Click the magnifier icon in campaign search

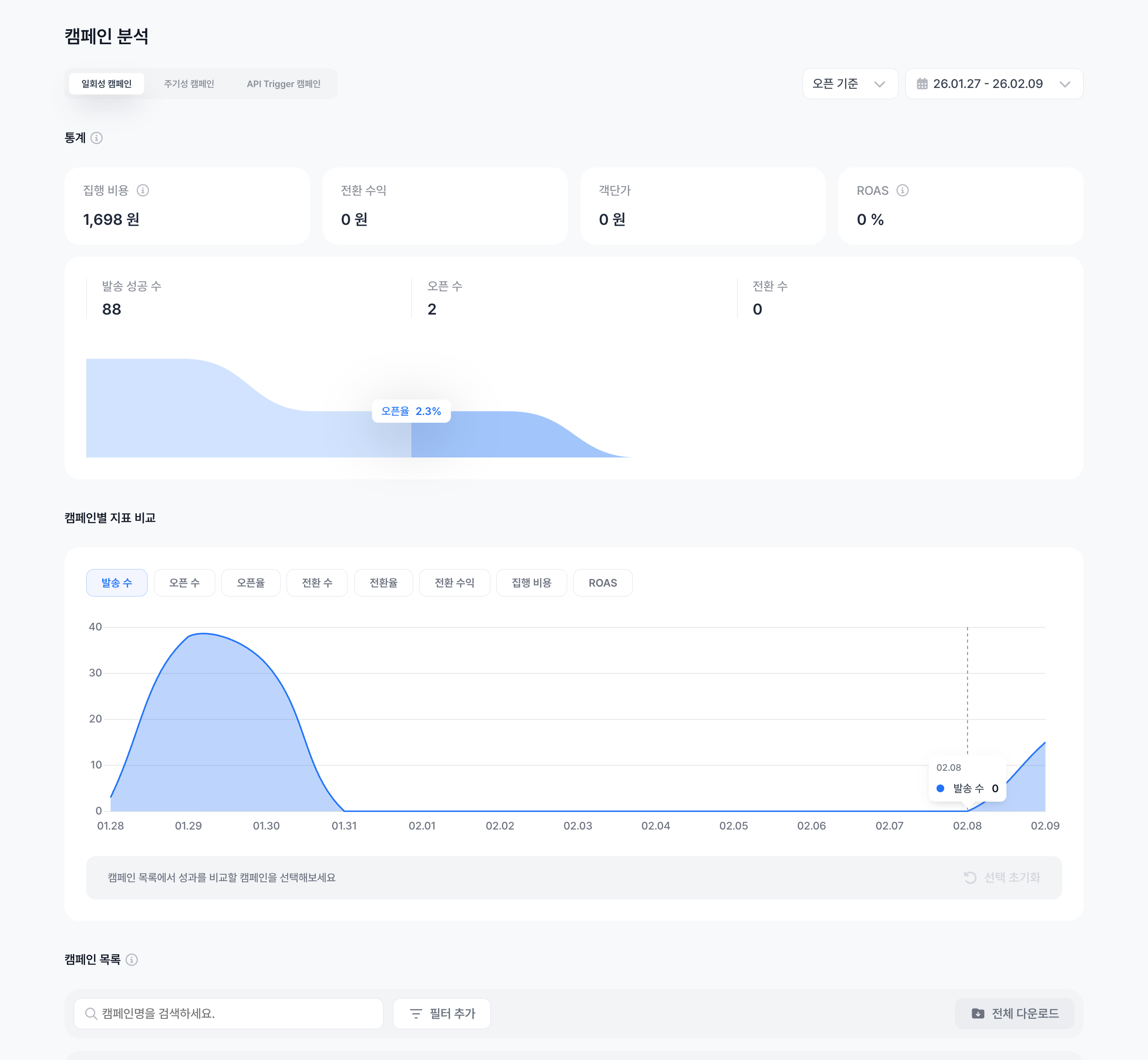[91, 1014]
